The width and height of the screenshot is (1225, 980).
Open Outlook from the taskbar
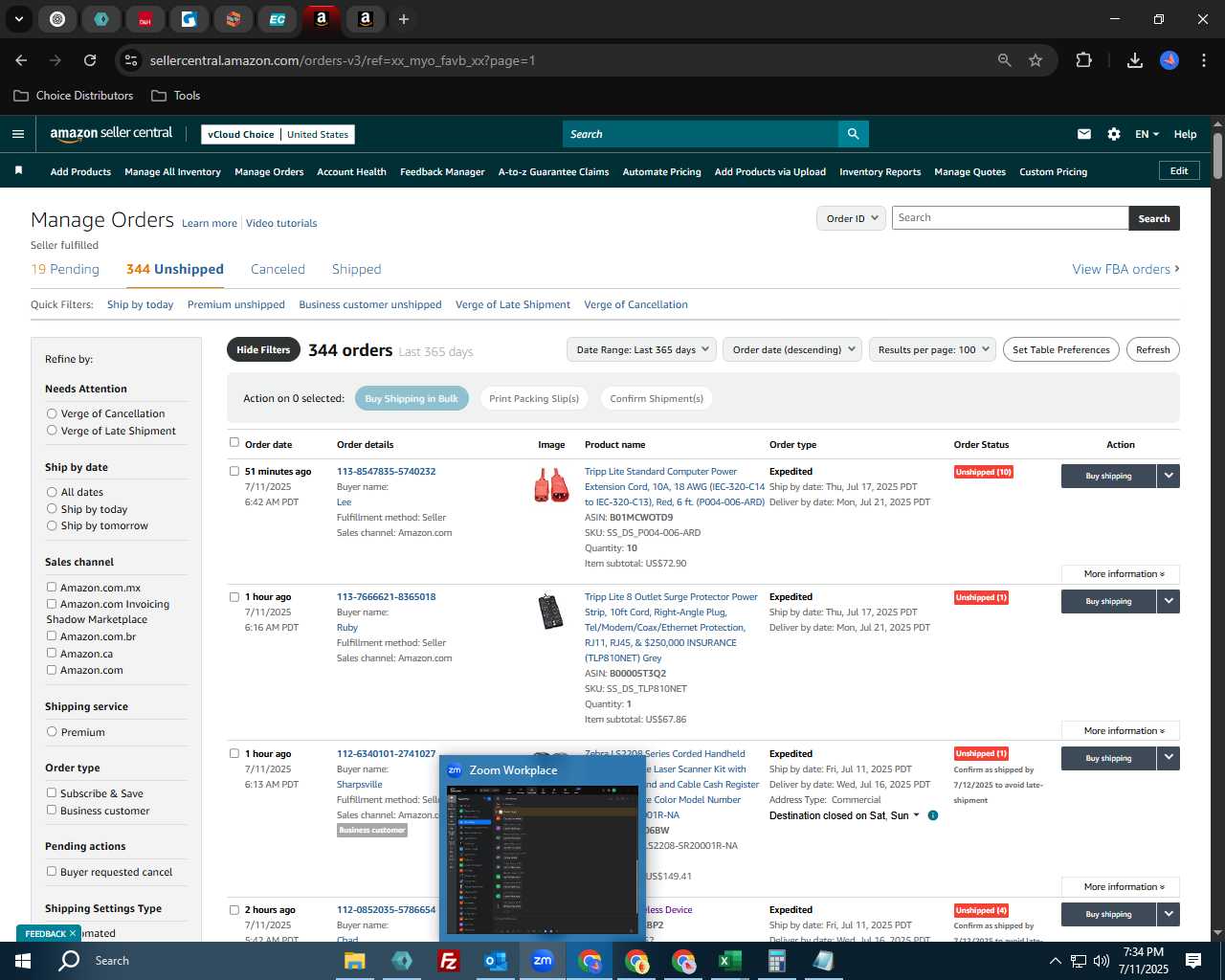(x=495, y=961)
